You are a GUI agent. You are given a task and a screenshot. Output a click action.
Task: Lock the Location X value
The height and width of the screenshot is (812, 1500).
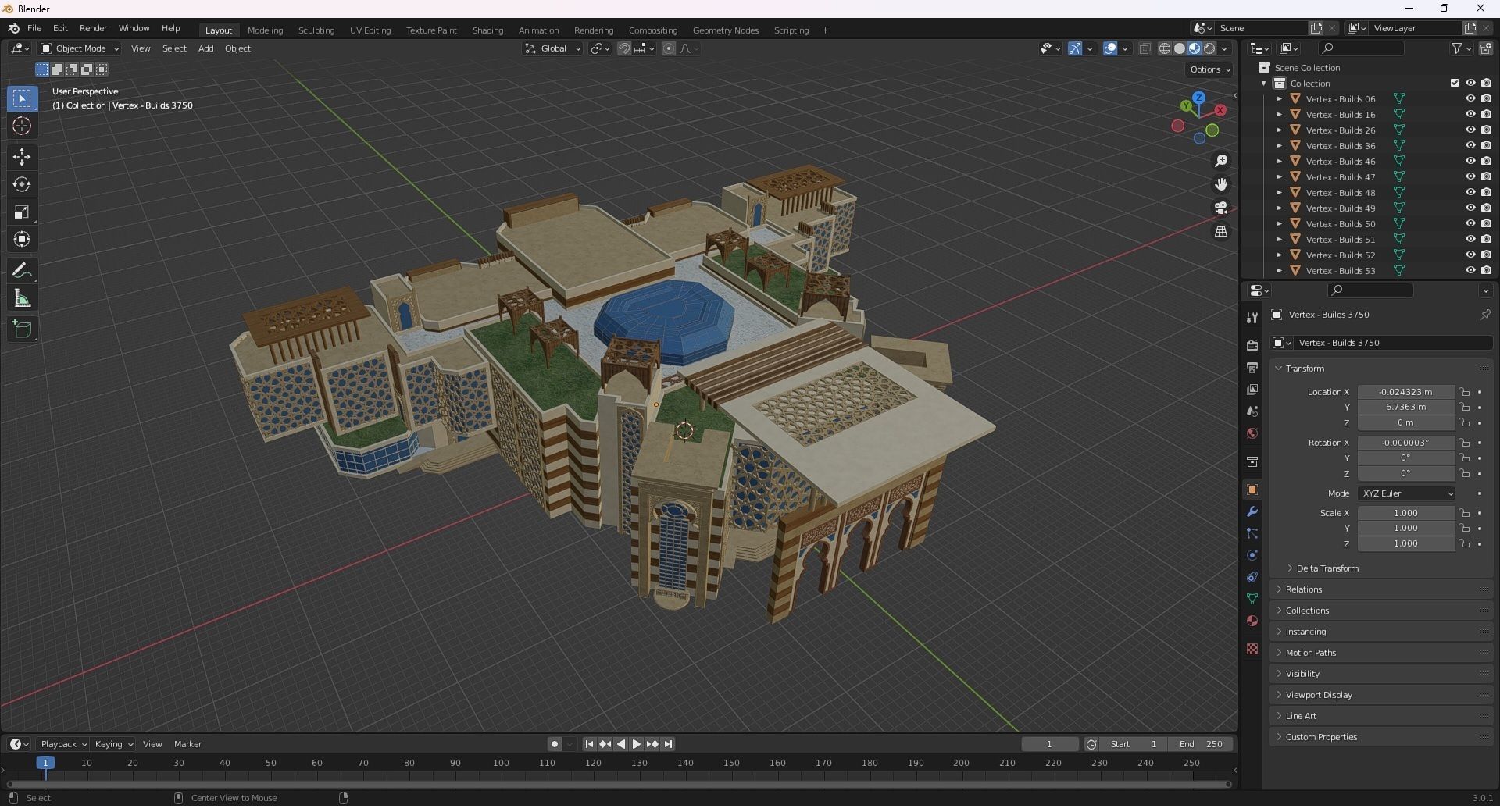(1465, 392)
